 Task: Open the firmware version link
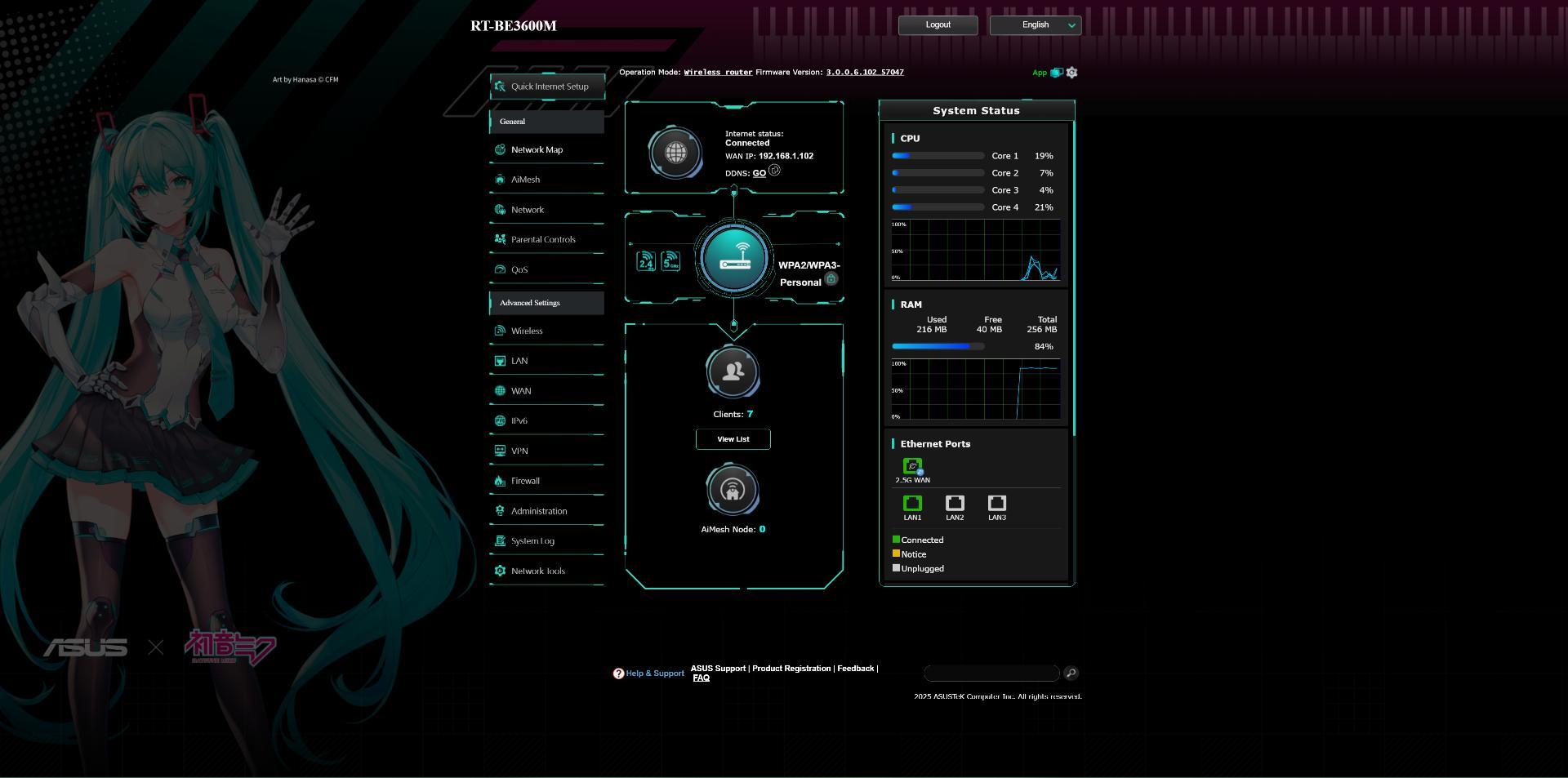point(864,73)
